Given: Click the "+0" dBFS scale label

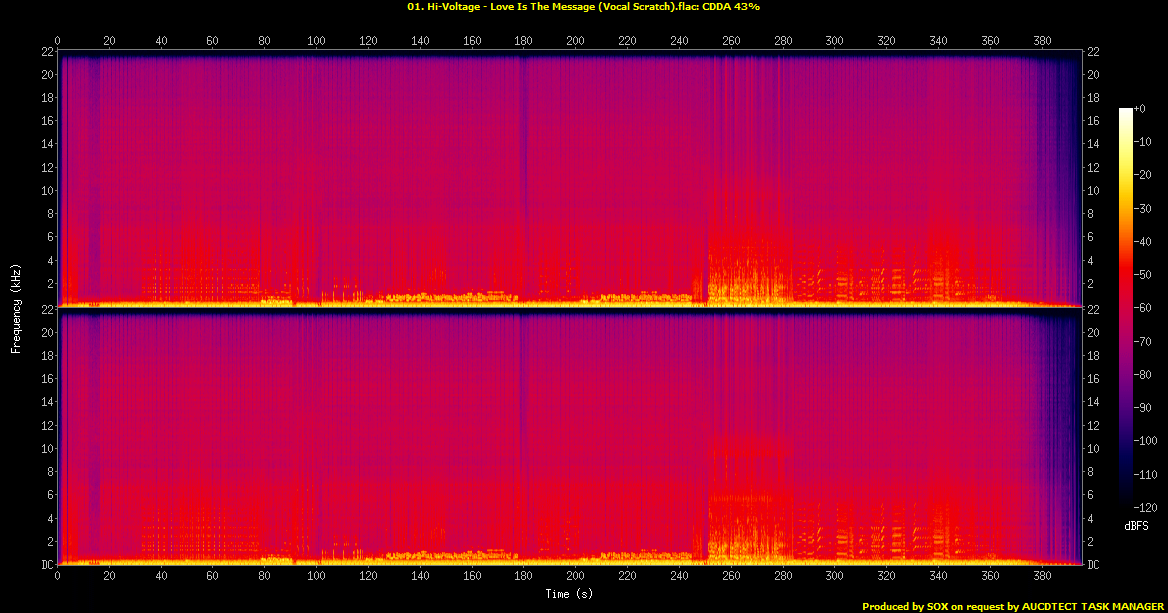Looking at the screenshot, I should coord(1140,109).
